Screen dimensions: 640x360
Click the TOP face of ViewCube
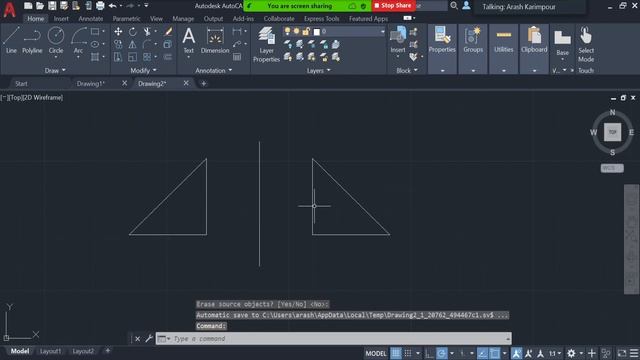pyautogui.click(x=612, y=132)
